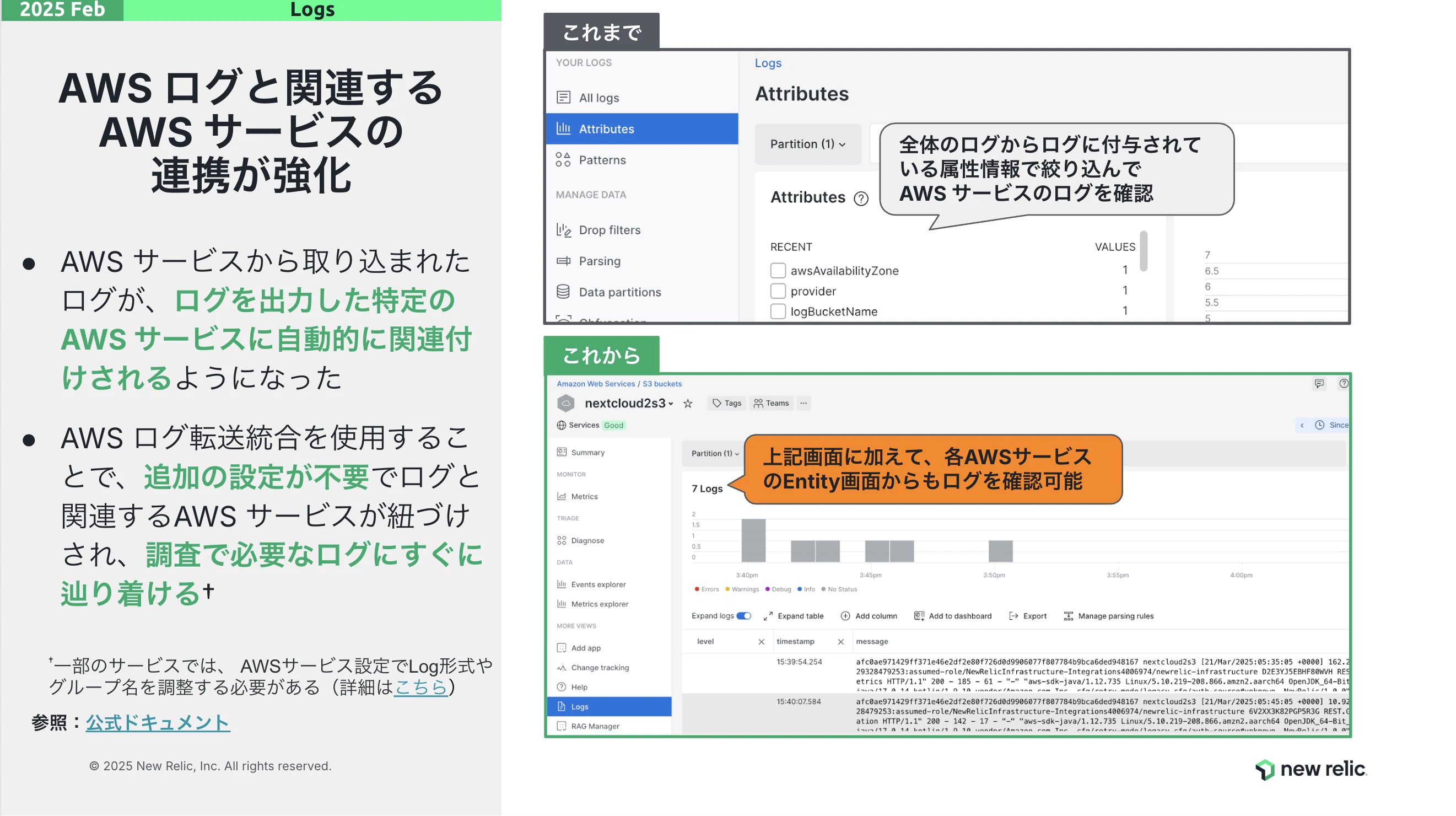Click the Add column plus icon
The height and width of the screenshot is (816, 1456).
(x=845, y=616)
